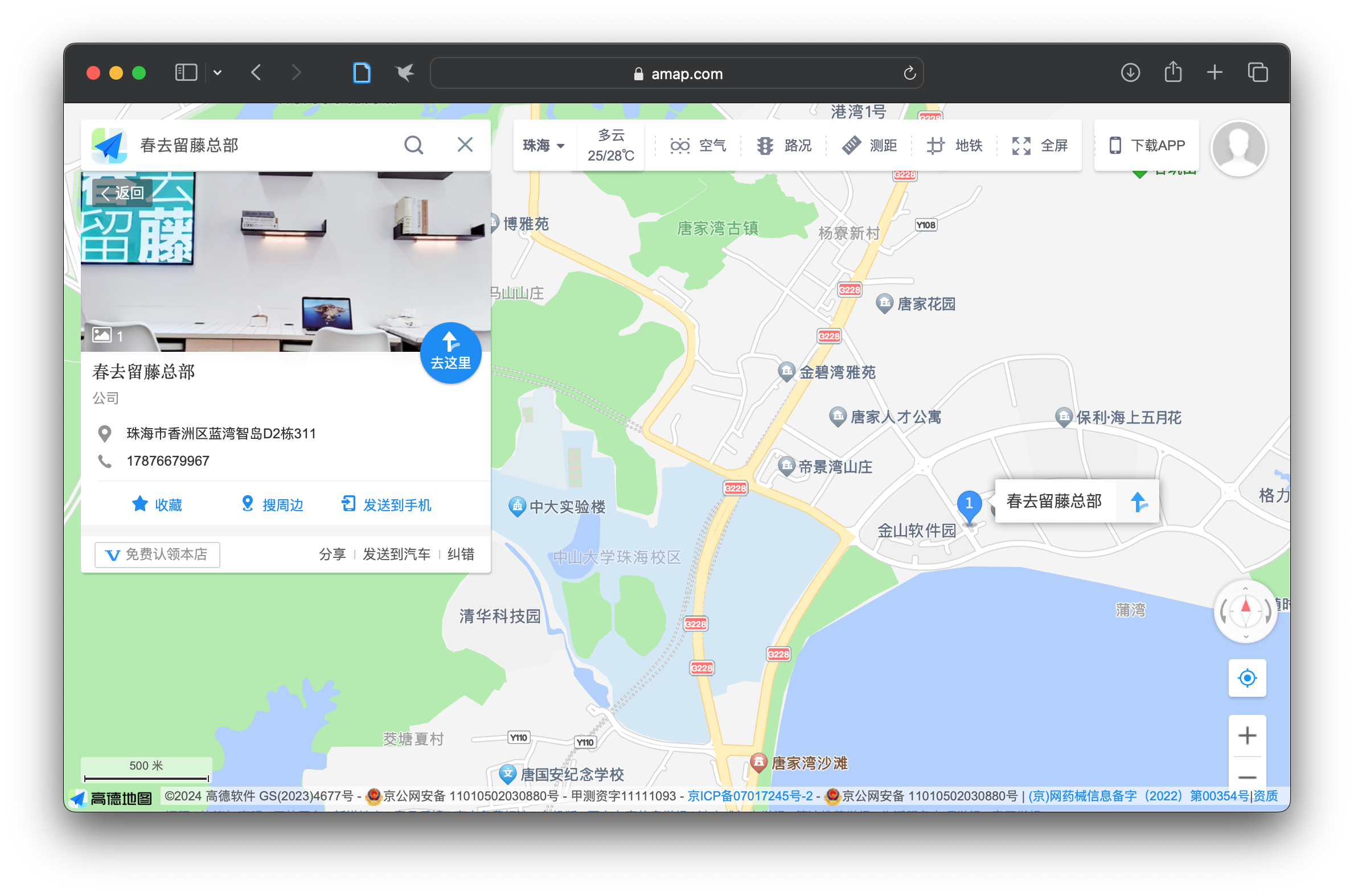
Task: Click 免费认领本店 claim button
Action: tap(157, 554)
